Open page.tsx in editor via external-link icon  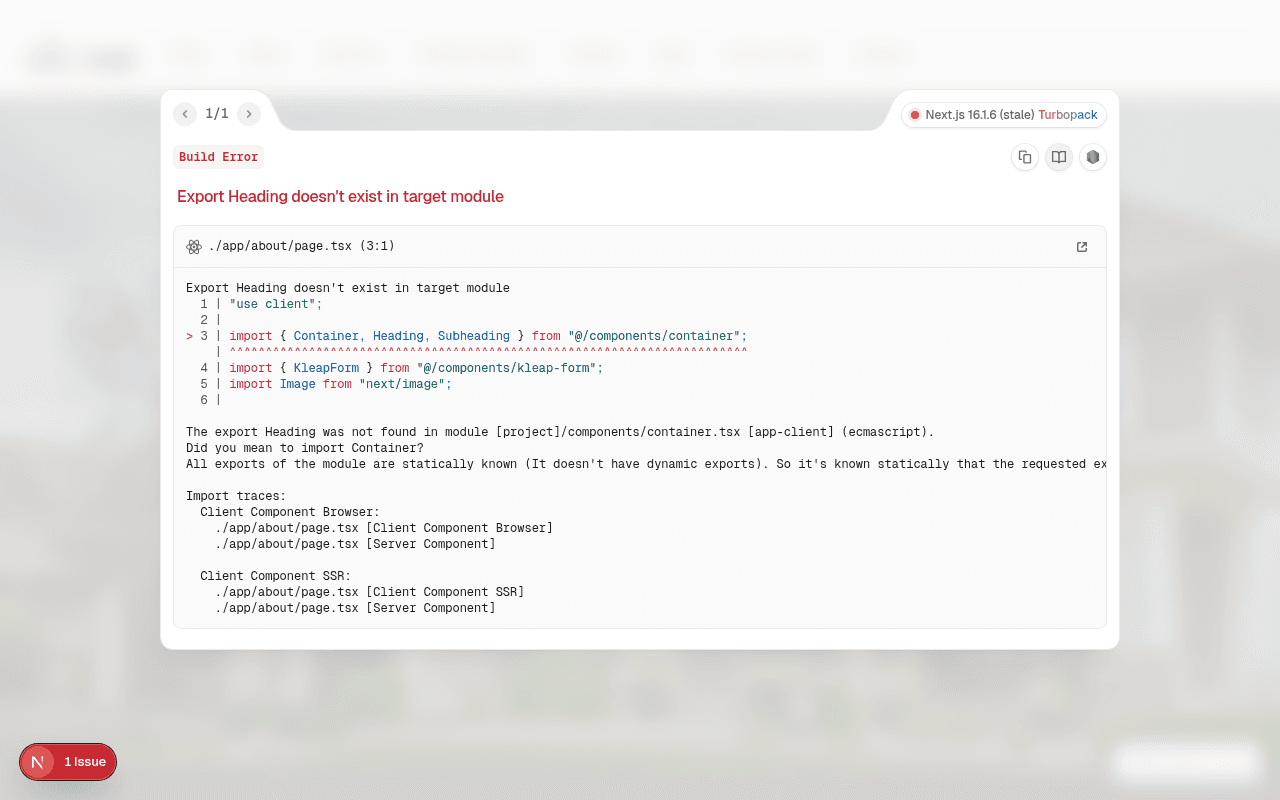coord(1082,247)
